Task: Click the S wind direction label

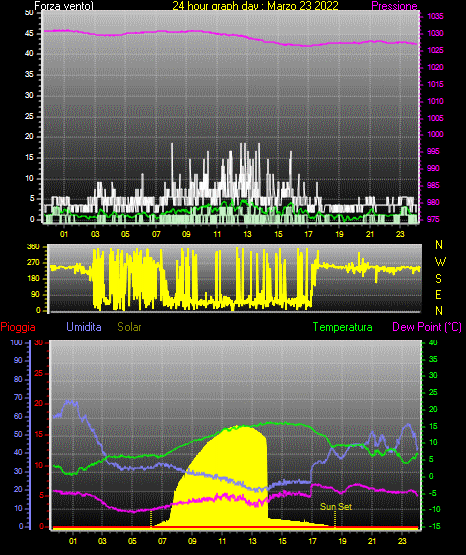Action: [x=438, y=279]
